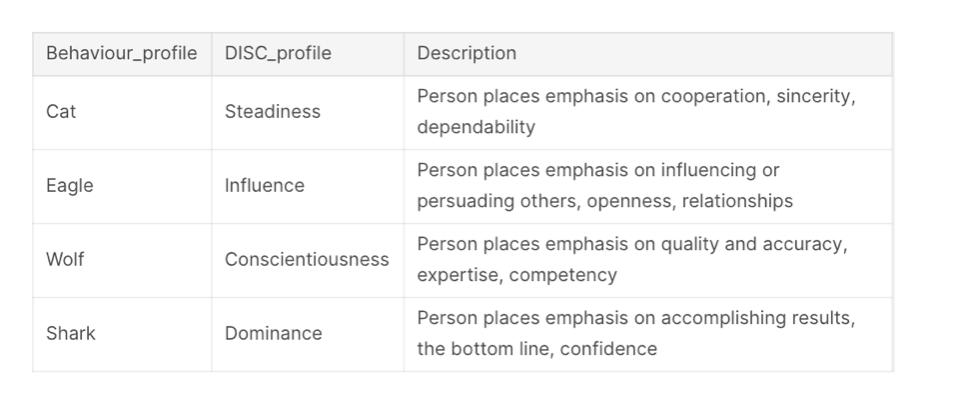Screen dimensions: 958x406
Task: Select the Wolf cell
Action: [x=122, y=260]
